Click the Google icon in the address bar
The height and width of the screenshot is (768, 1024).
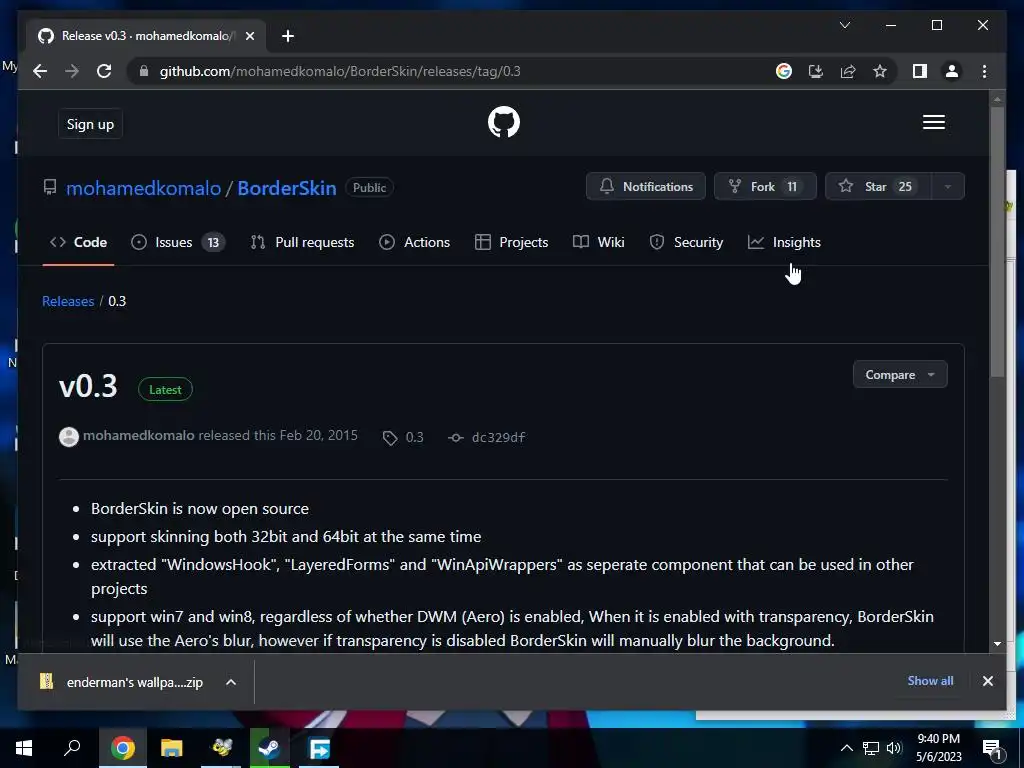(784, 71)
